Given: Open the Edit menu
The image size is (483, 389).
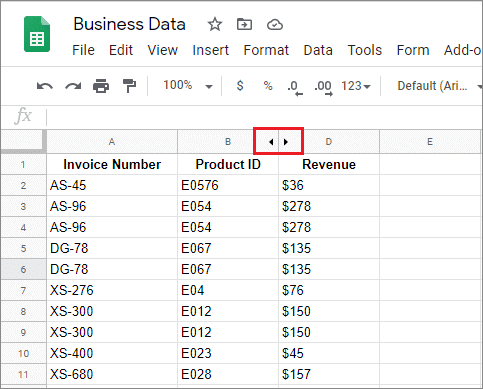Looking at the screenshot, I should [121, 50].
